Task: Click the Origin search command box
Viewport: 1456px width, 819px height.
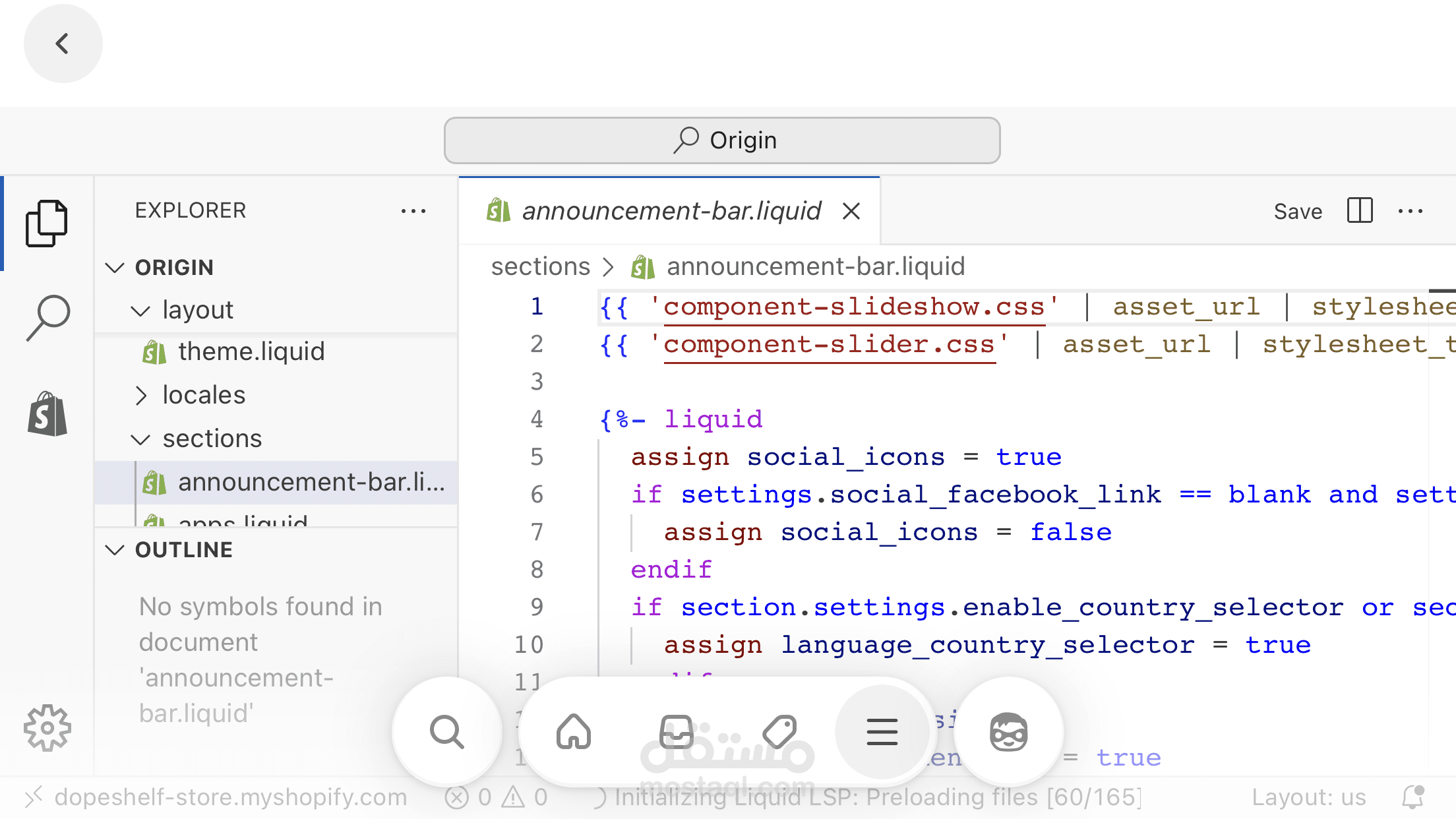Action: (x=722, y=140)
